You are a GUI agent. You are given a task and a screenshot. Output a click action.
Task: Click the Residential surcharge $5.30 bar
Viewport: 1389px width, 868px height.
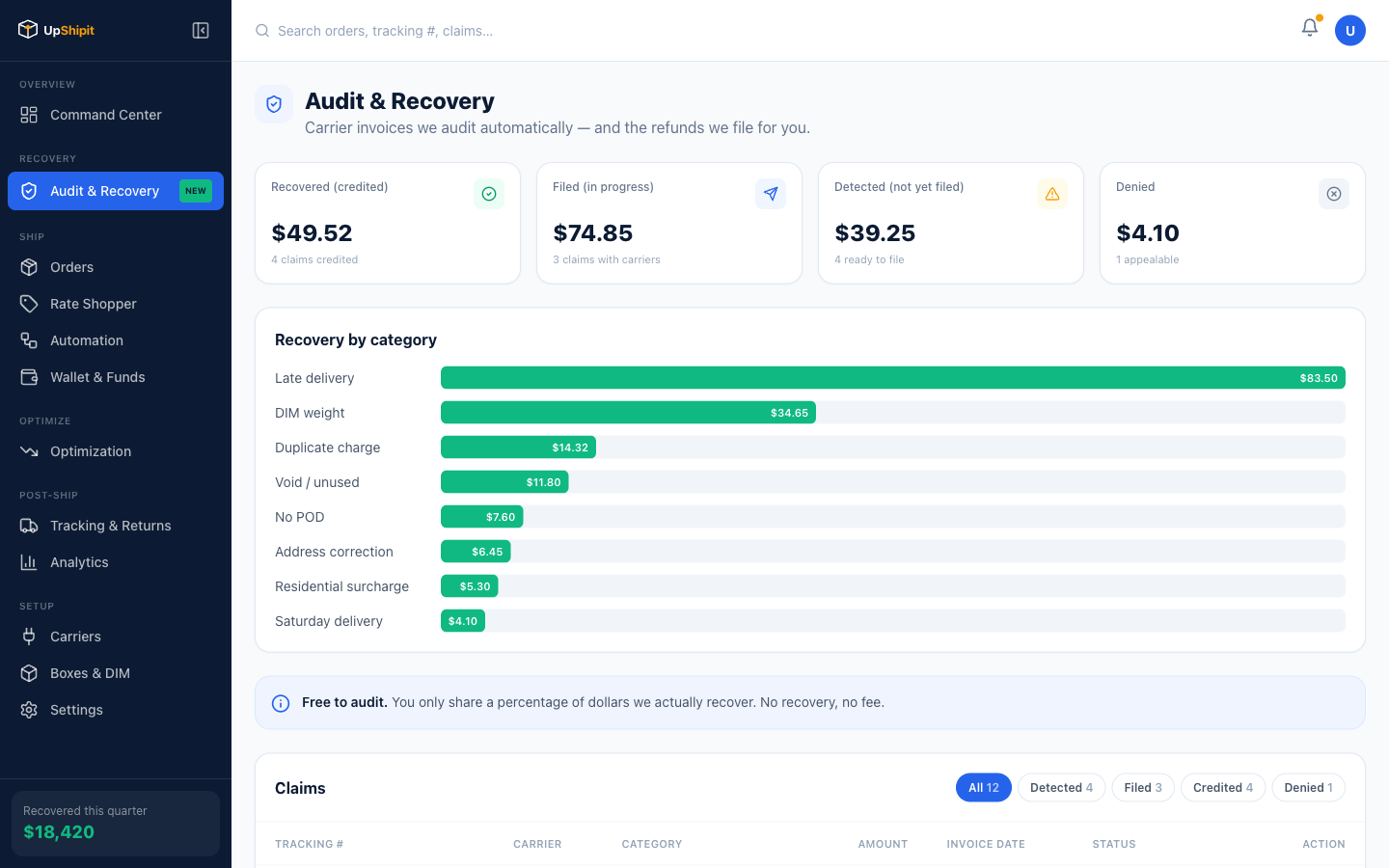(470, 586)
